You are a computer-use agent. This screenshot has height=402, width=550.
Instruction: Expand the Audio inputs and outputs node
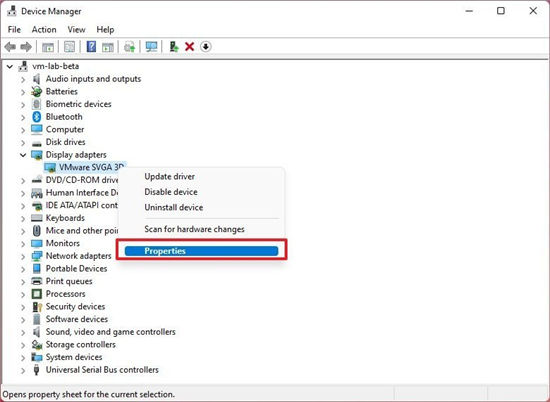tap(23, 79)
